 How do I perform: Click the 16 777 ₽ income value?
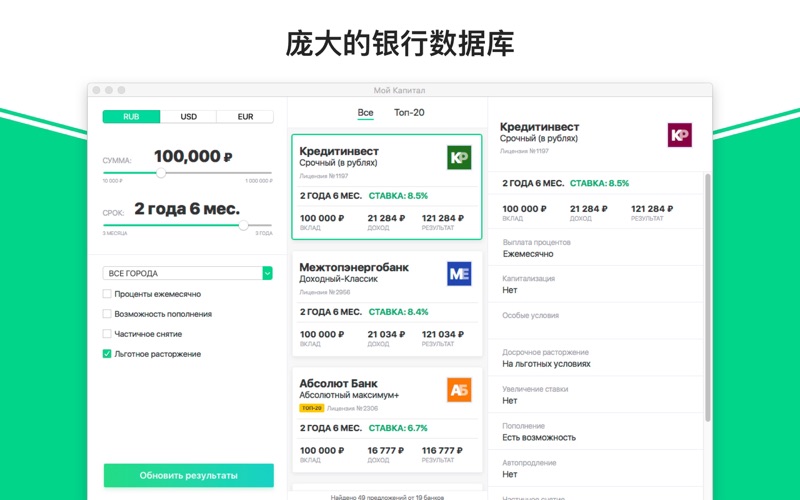tap(386, 451)
